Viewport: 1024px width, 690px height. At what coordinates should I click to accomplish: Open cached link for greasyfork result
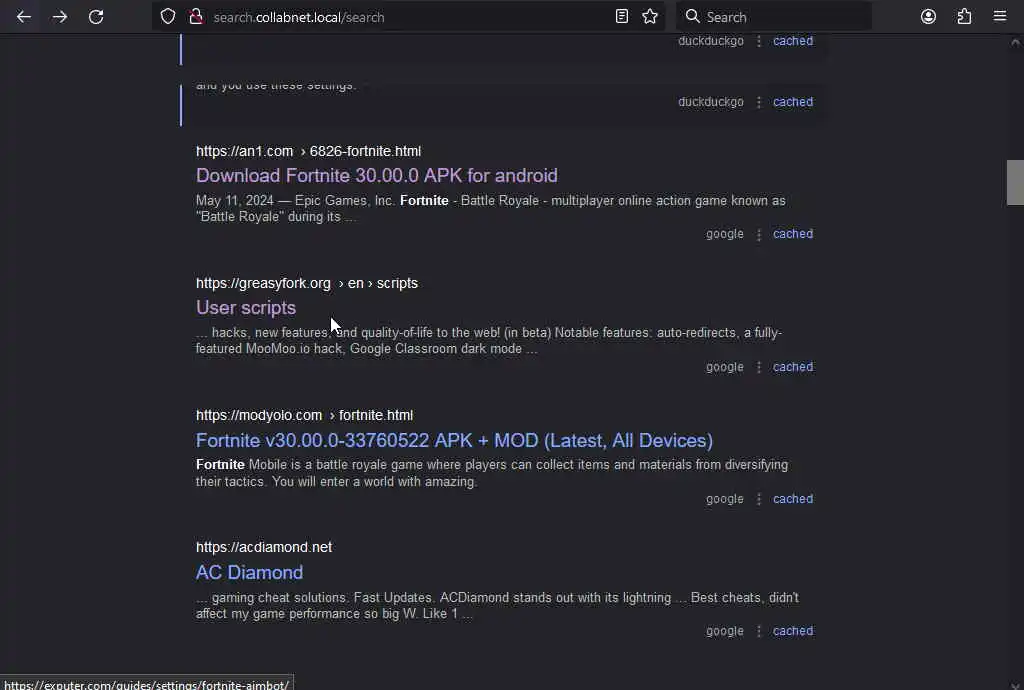(793, 367)
